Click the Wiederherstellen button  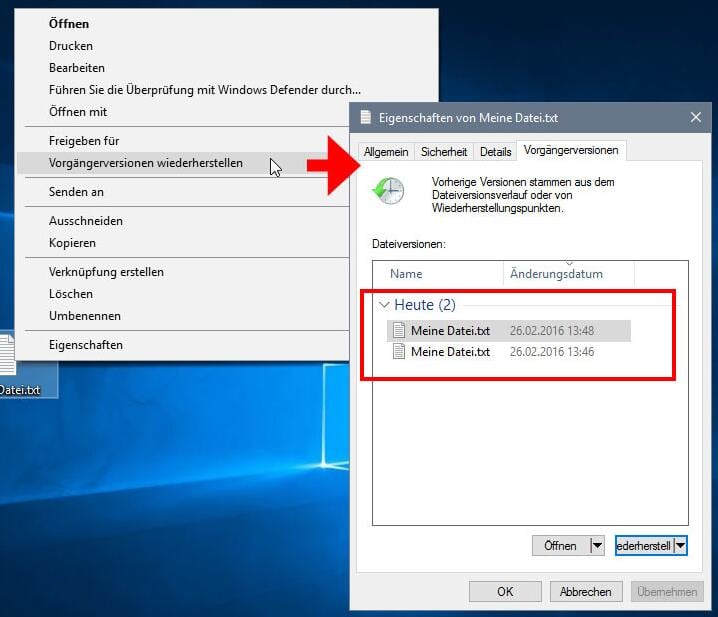pos(644,546)
